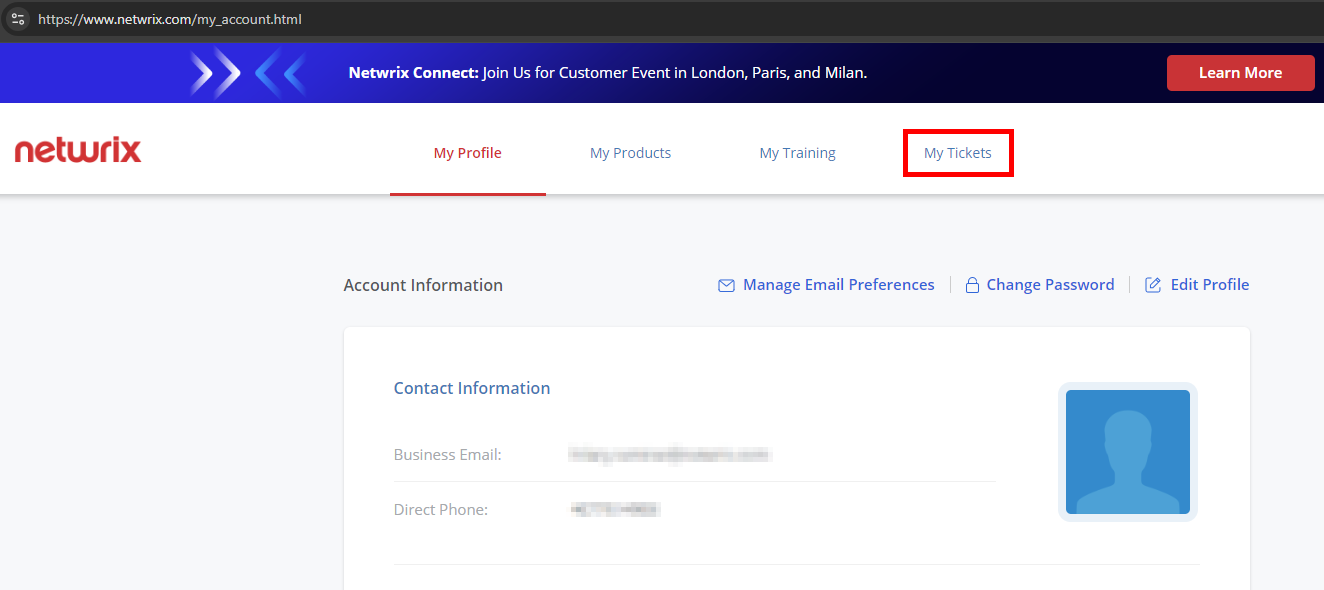Click the chevron arrows graphic in the banner
The width and height of the screenshot is (1324, 590).
click(247, 73)
